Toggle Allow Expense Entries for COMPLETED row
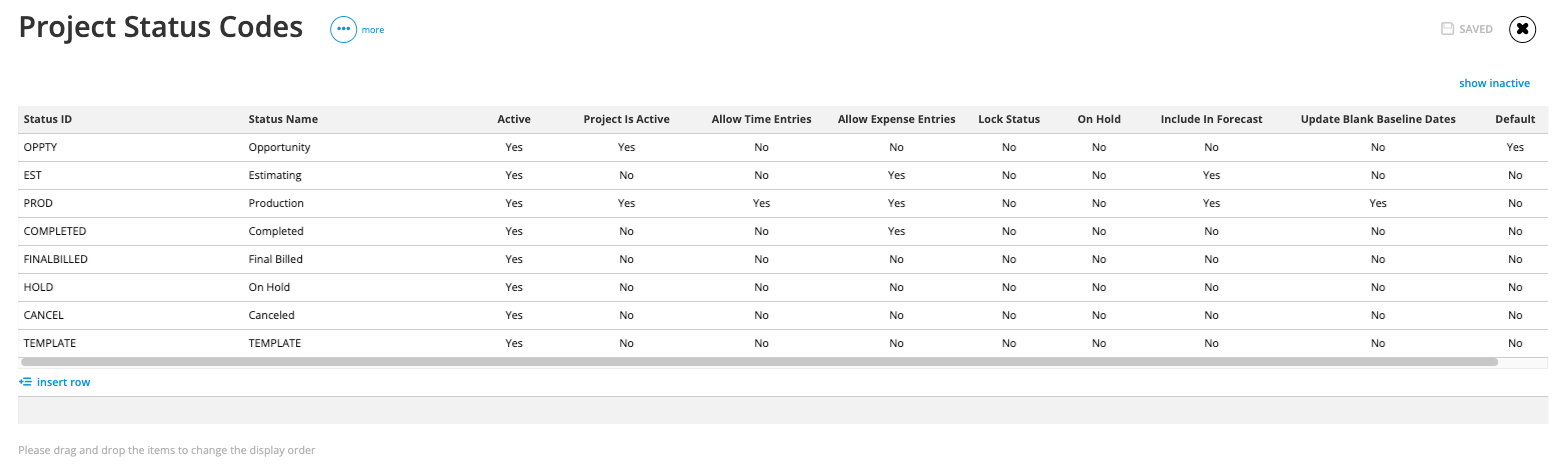Viewport: 1564px width, 469px height. [896, 231]
